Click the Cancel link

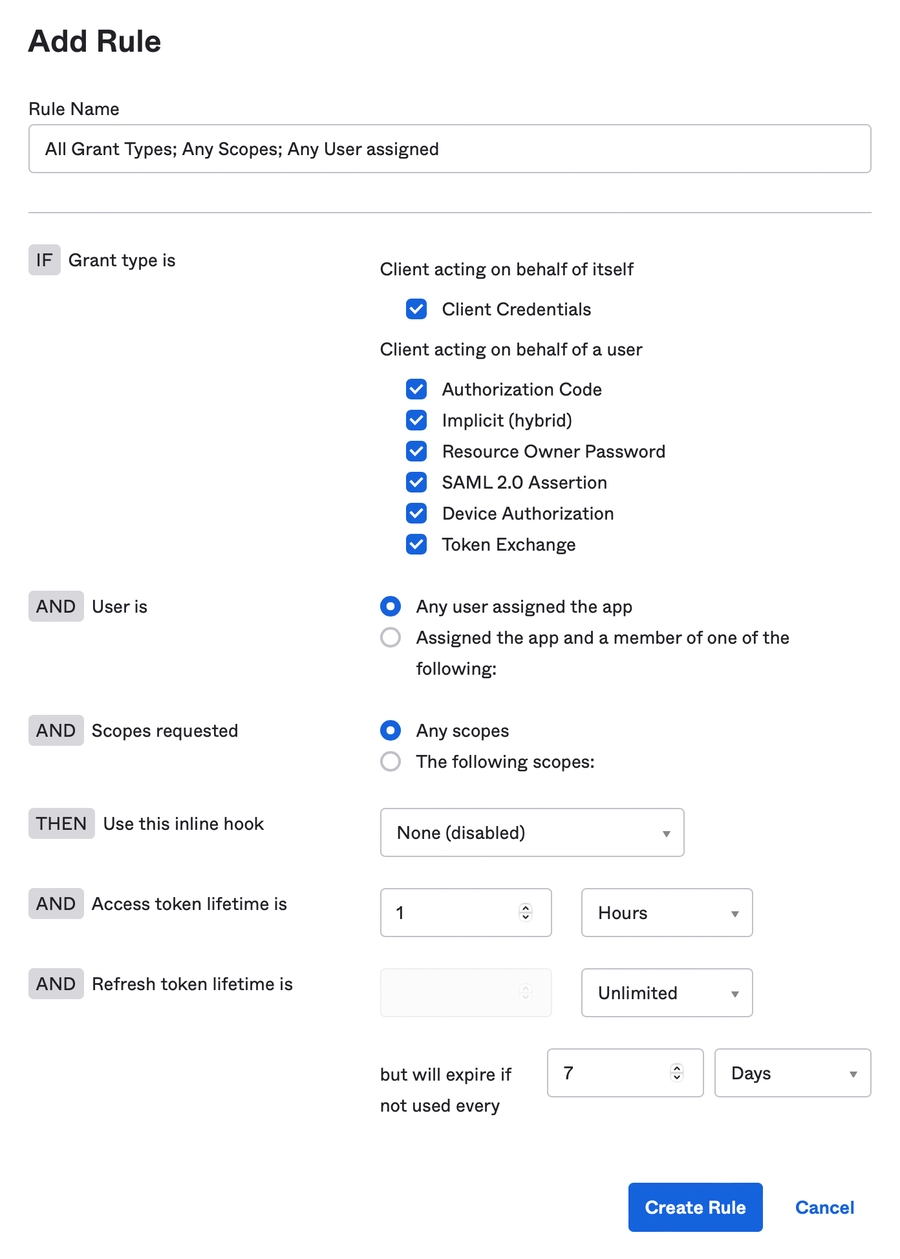pos(824,1207)
